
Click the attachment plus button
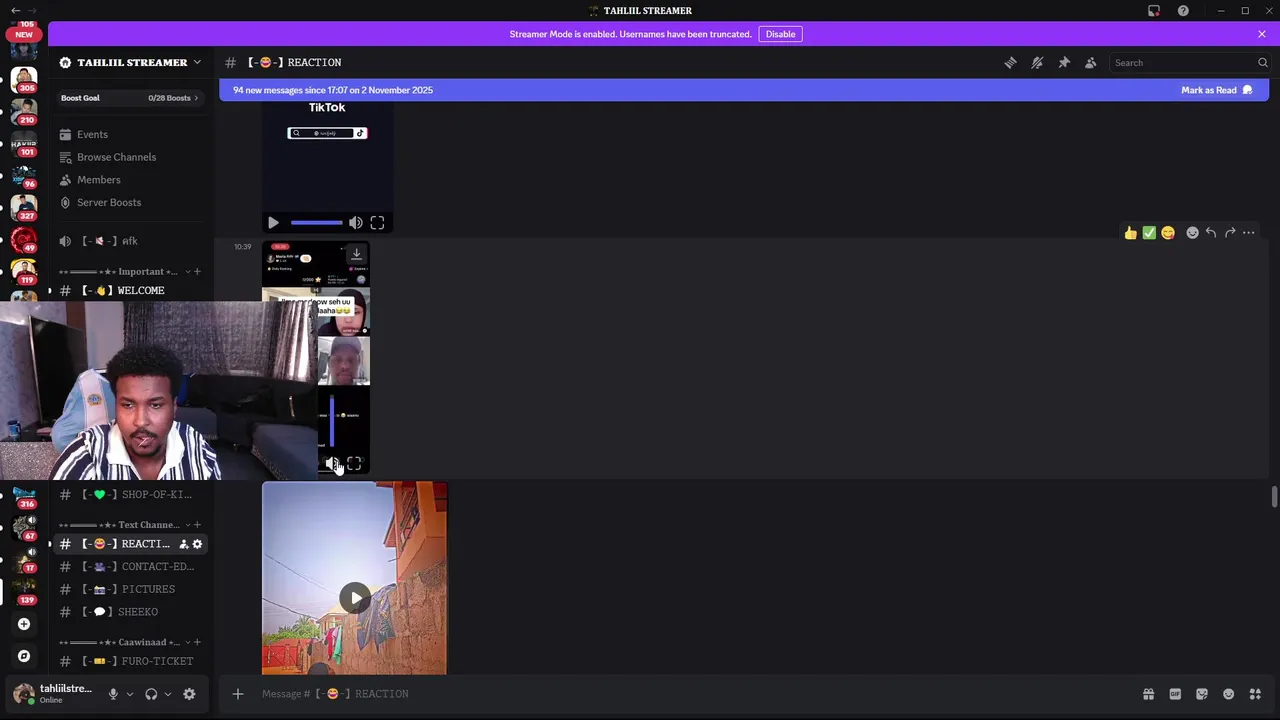(x=238, y=694)
